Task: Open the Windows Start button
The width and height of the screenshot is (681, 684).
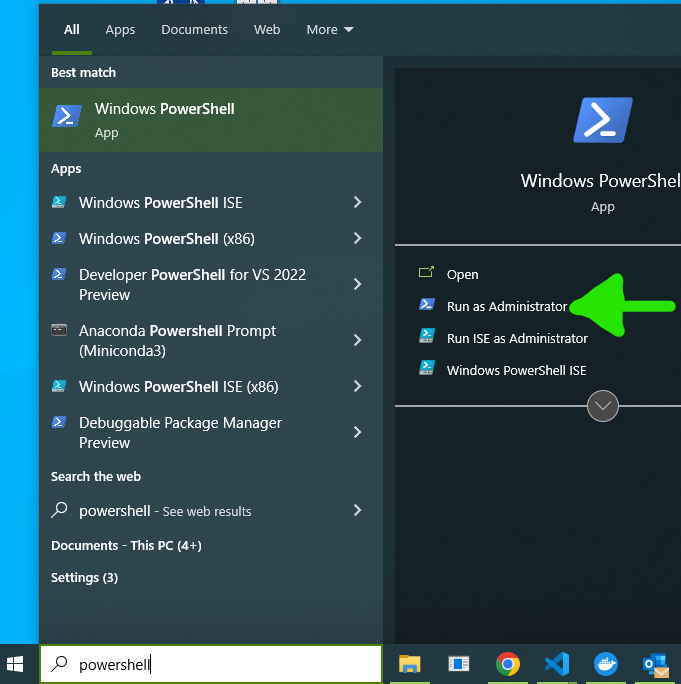Action: 15,664
